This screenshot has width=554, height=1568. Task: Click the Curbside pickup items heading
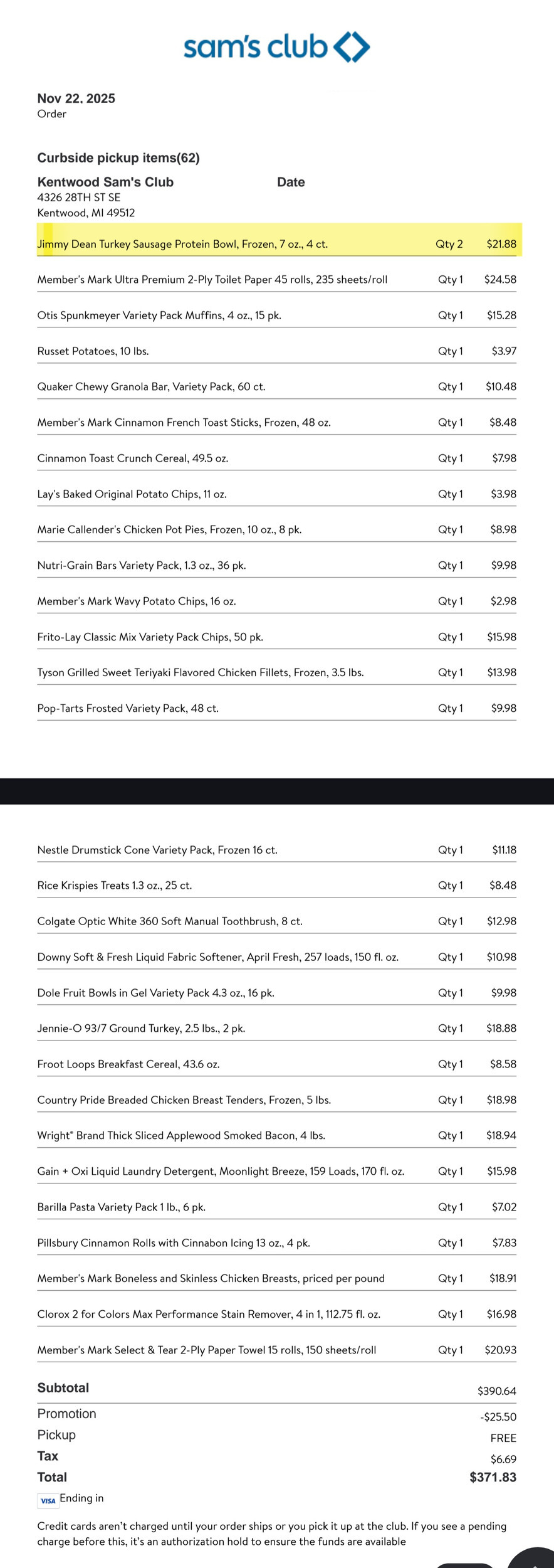coord(118,158)
